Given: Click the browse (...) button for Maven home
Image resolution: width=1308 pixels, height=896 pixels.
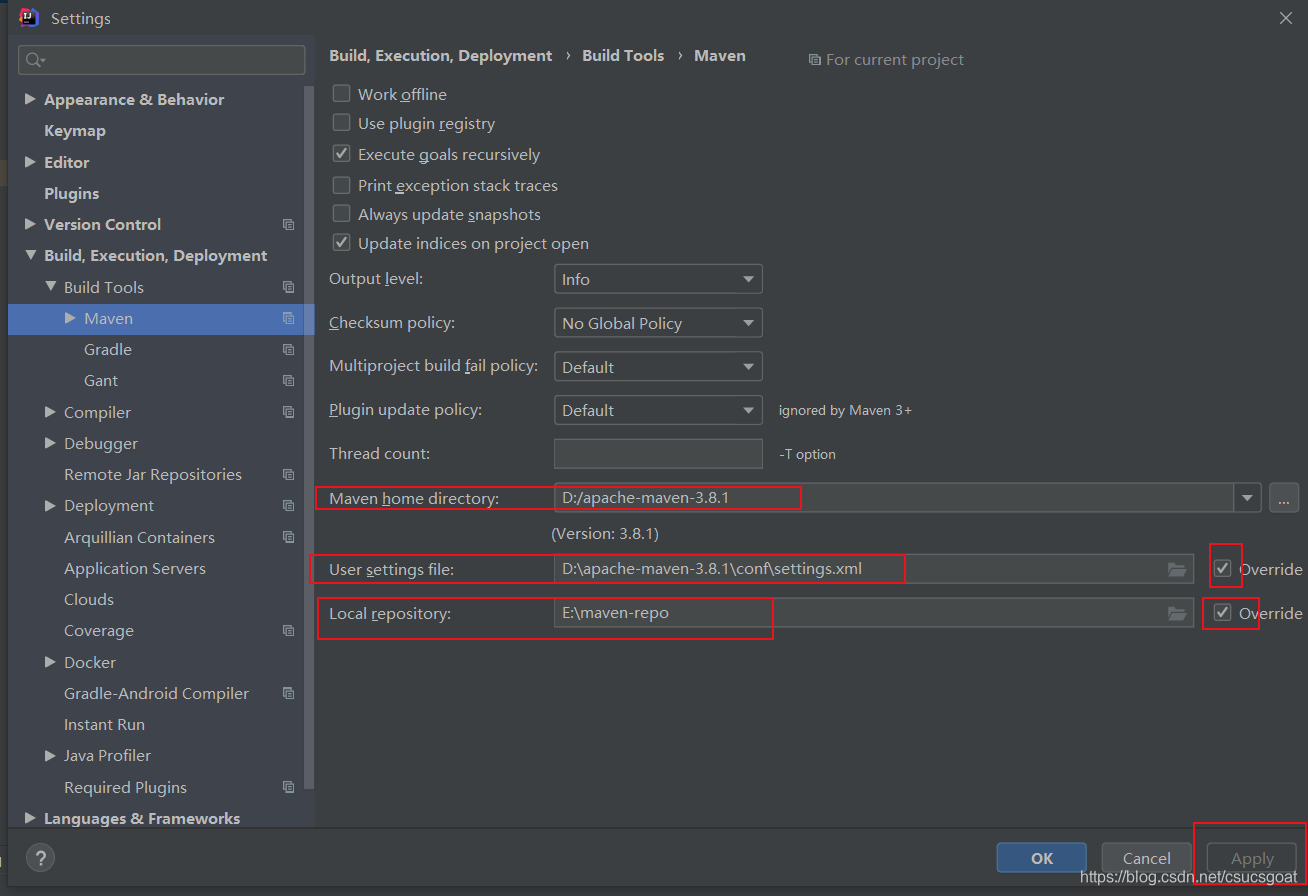Looking at the screenshot, I should click(1284, 497).
